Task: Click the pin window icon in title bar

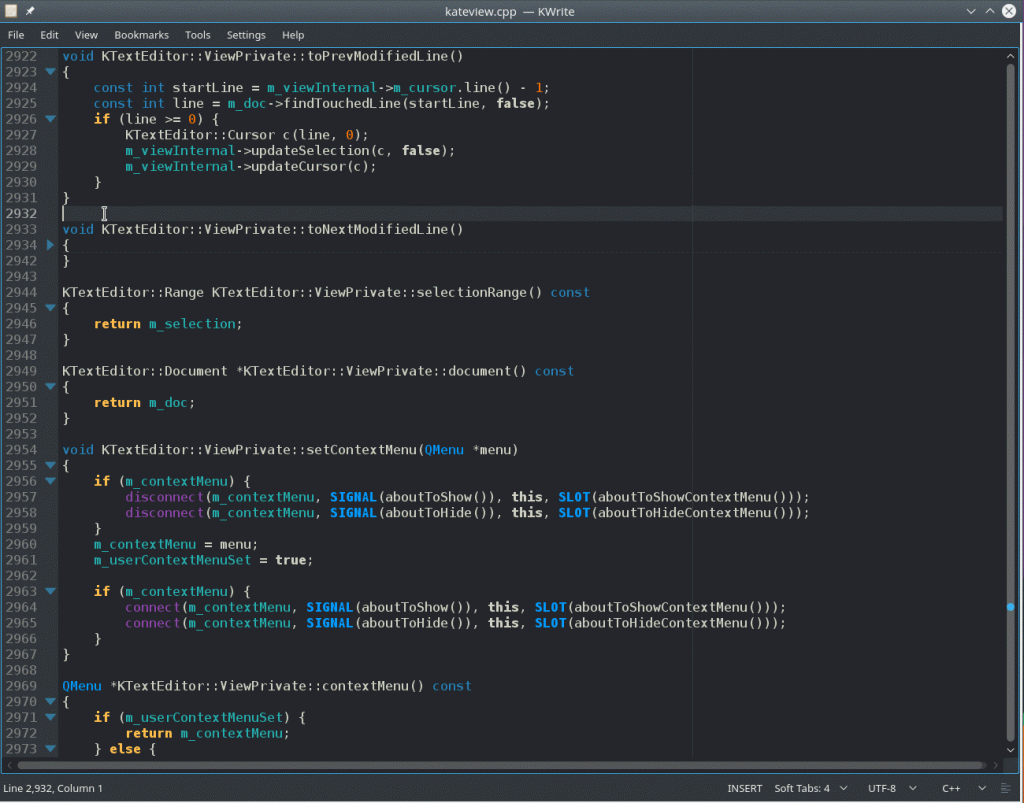Action: coord(30,11)
